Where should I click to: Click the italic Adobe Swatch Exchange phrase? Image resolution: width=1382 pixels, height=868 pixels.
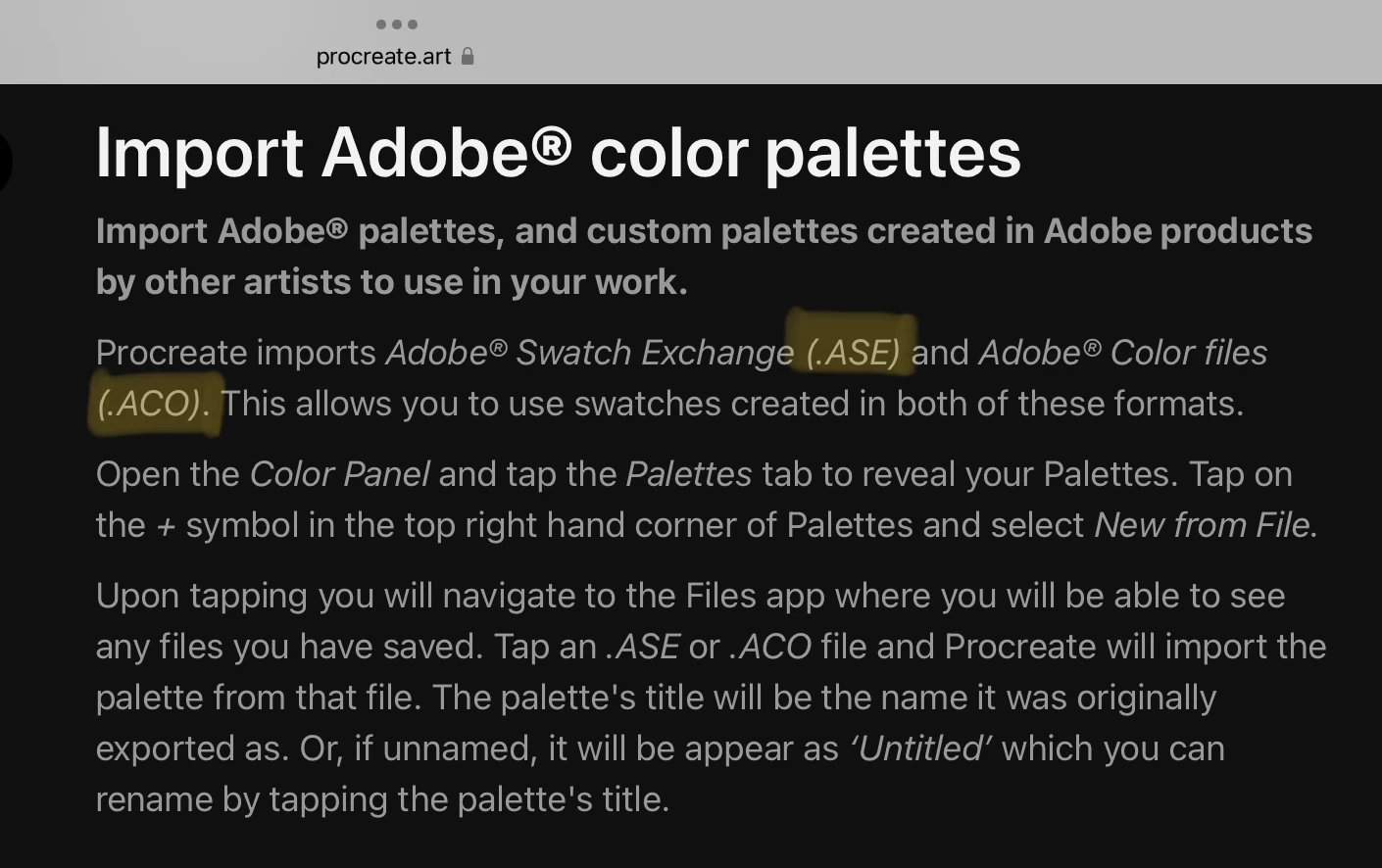point(590,352)
